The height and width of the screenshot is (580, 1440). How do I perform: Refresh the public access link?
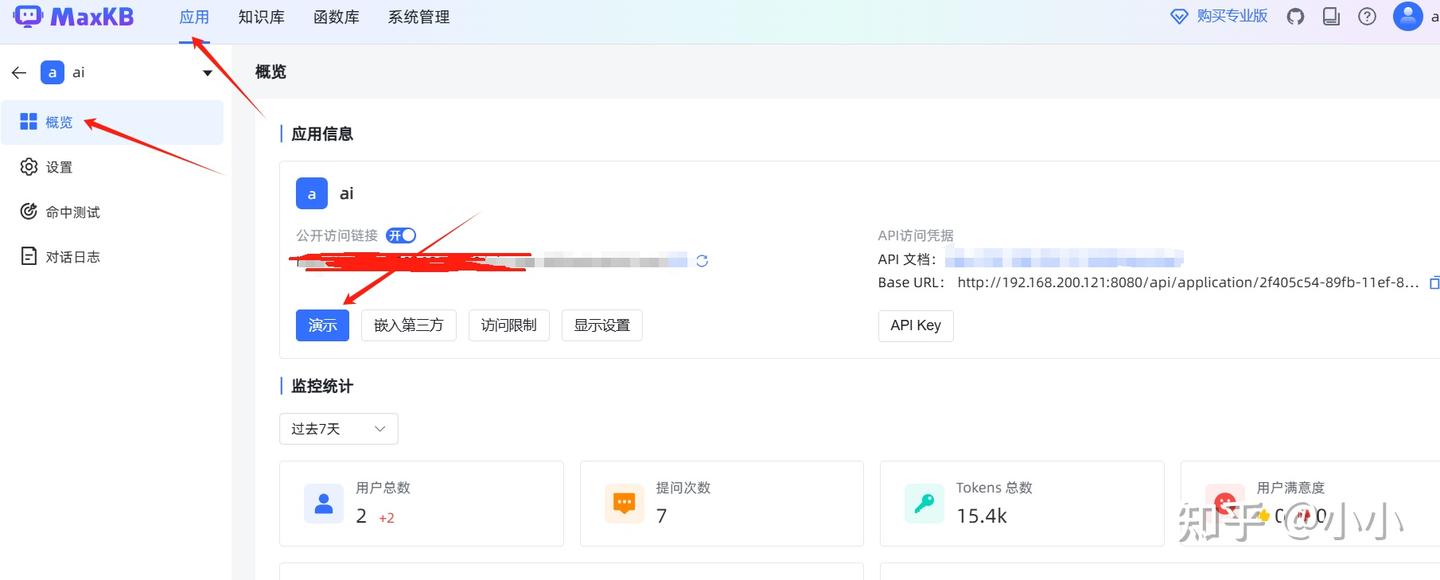click(702, 261)
